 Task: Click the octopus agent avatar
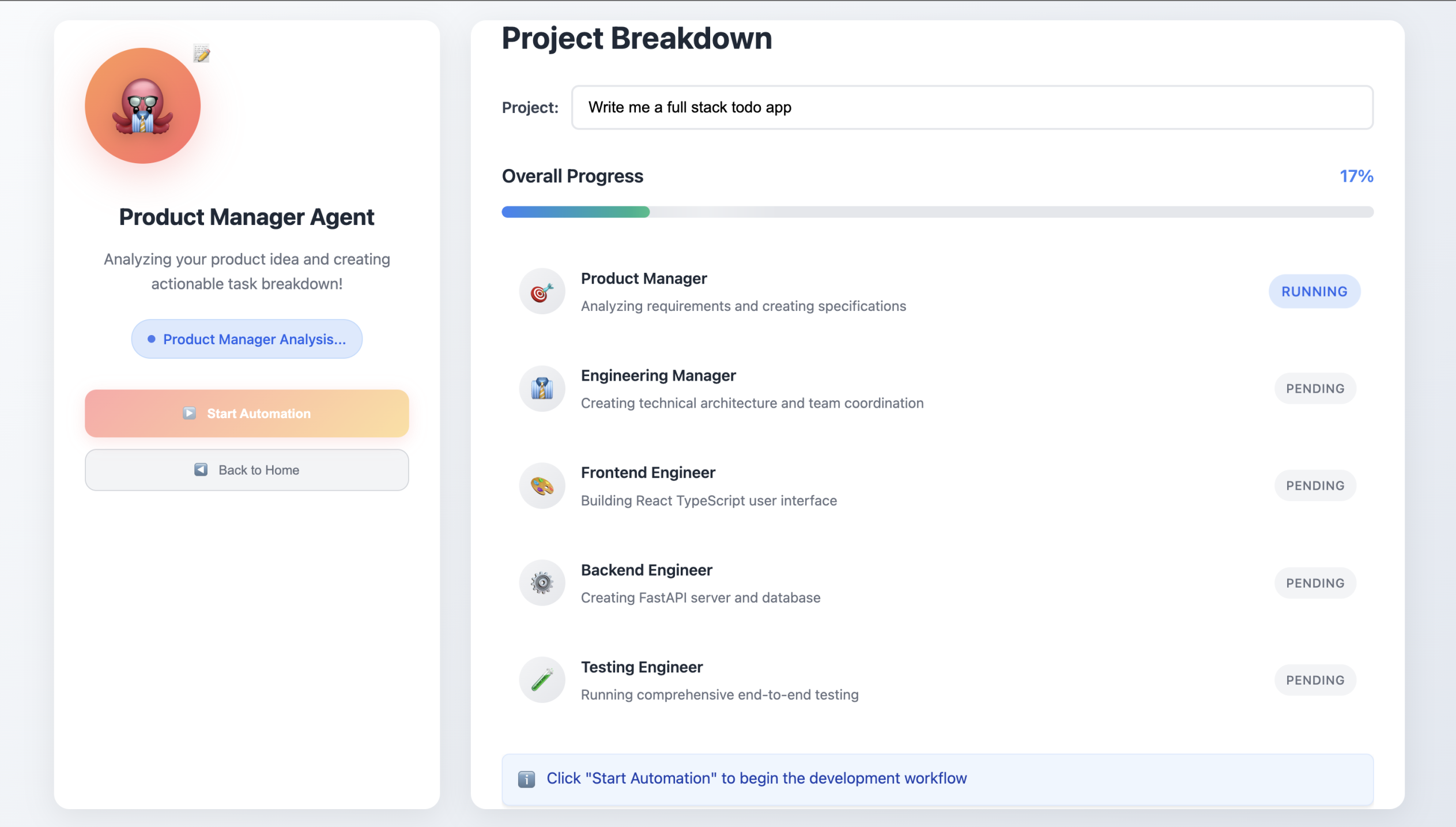[142, 106]
